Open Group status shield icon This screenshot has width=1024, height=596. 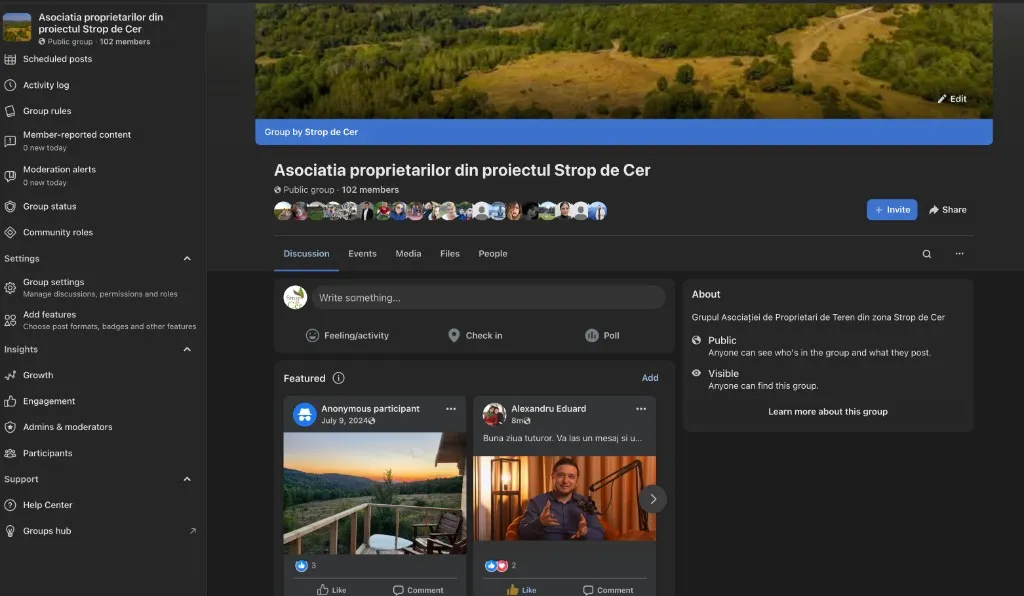[10, 206]
